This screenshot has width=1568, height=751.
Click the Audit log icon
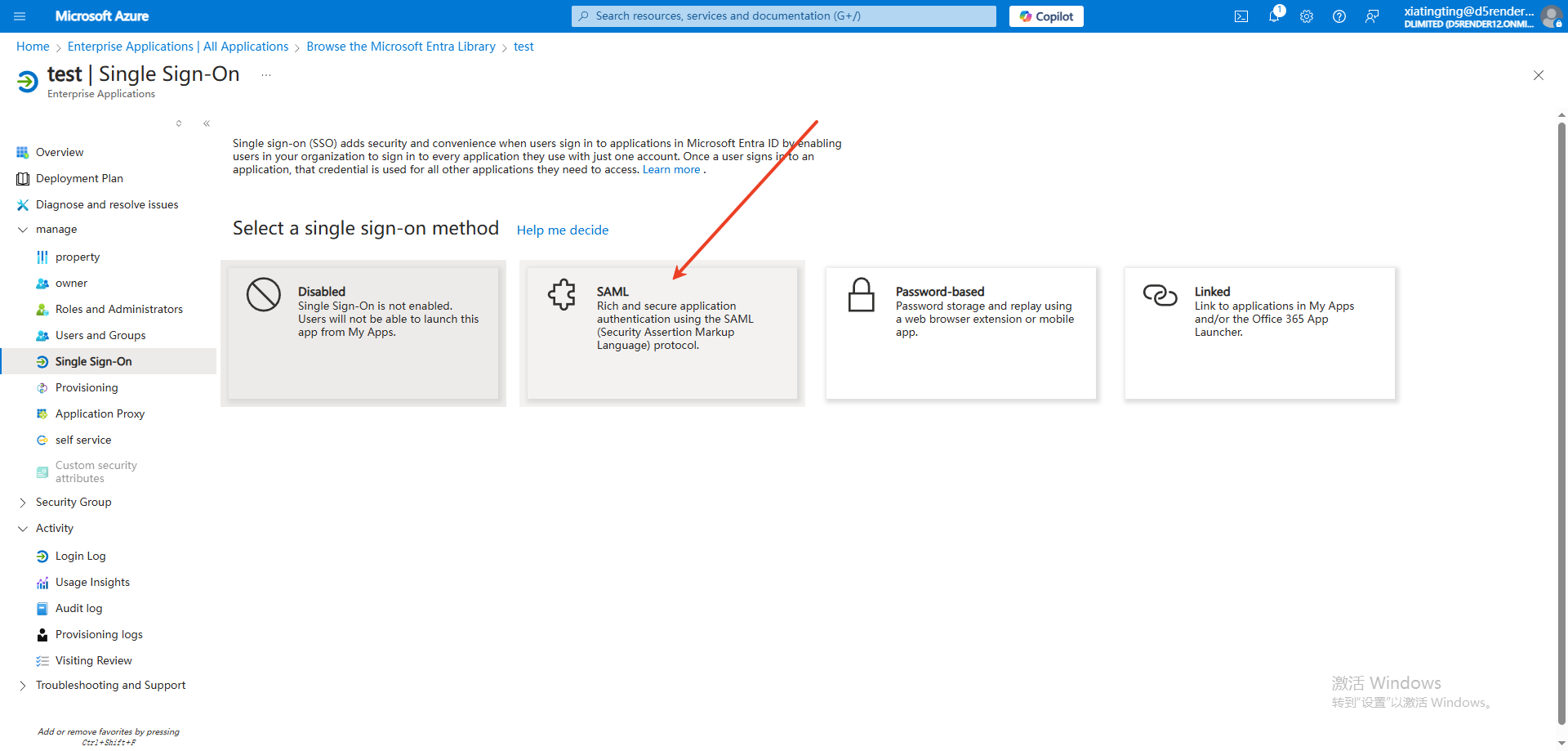click(x=42, y=608)
